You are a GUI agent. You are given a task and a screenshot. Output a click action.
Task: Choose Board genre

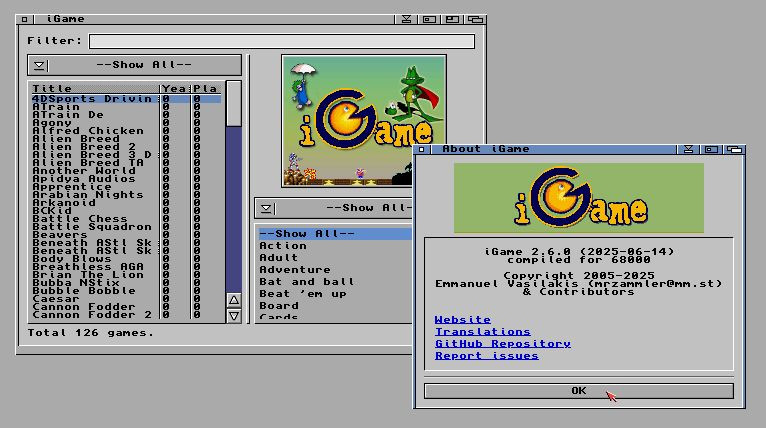pos(335,305)
